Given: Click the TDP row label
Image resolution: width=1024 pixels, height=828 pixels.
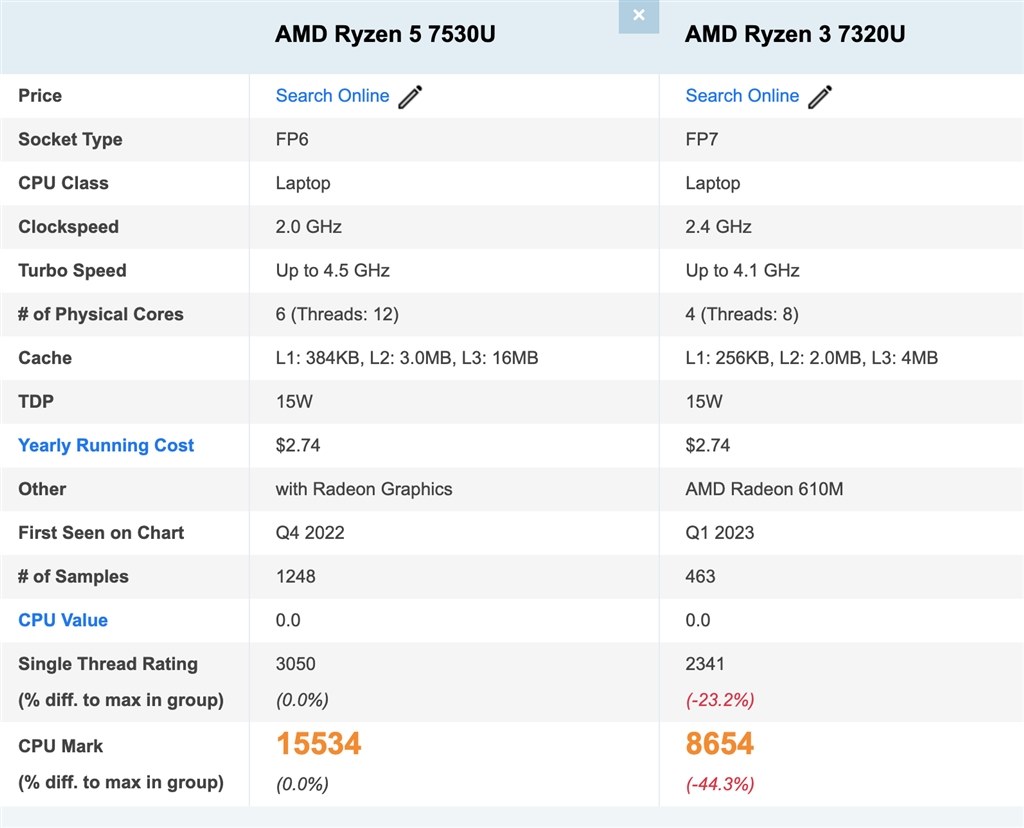Looking at the screenshot, I should tap(36, 402).
